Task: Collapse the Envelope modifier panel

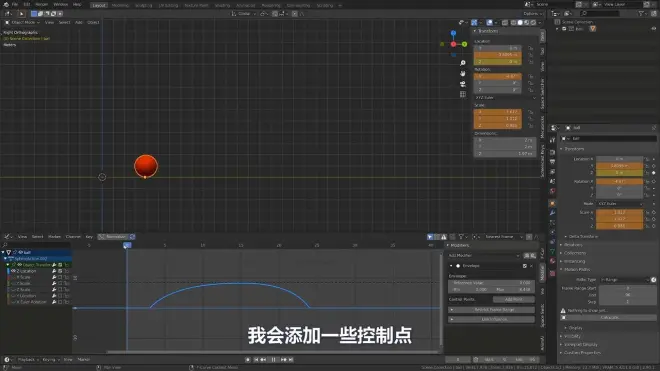Action: click(x=451, y=266)
